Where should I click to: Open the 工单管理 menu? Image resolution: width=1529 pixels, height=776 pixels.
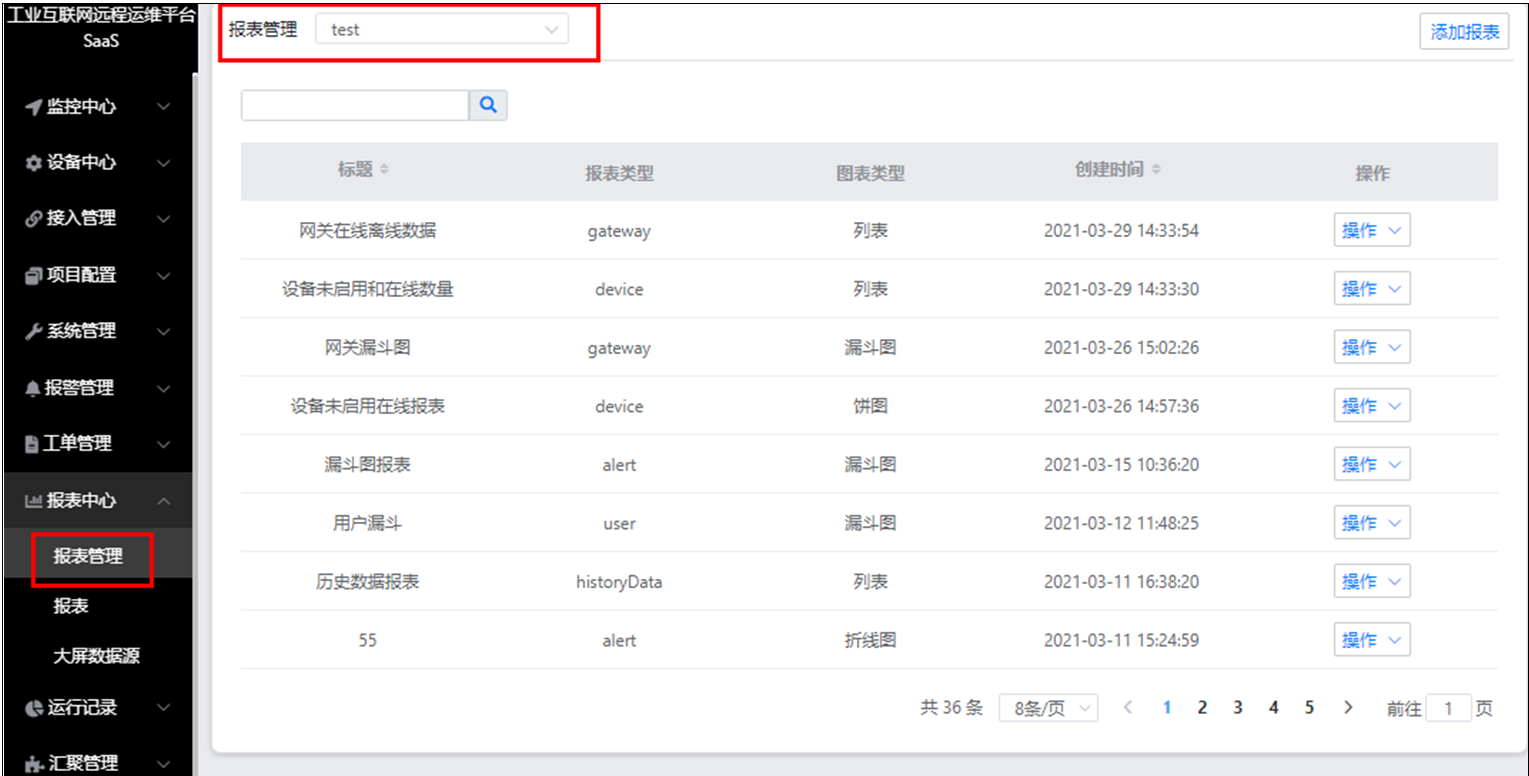[98, 444]
